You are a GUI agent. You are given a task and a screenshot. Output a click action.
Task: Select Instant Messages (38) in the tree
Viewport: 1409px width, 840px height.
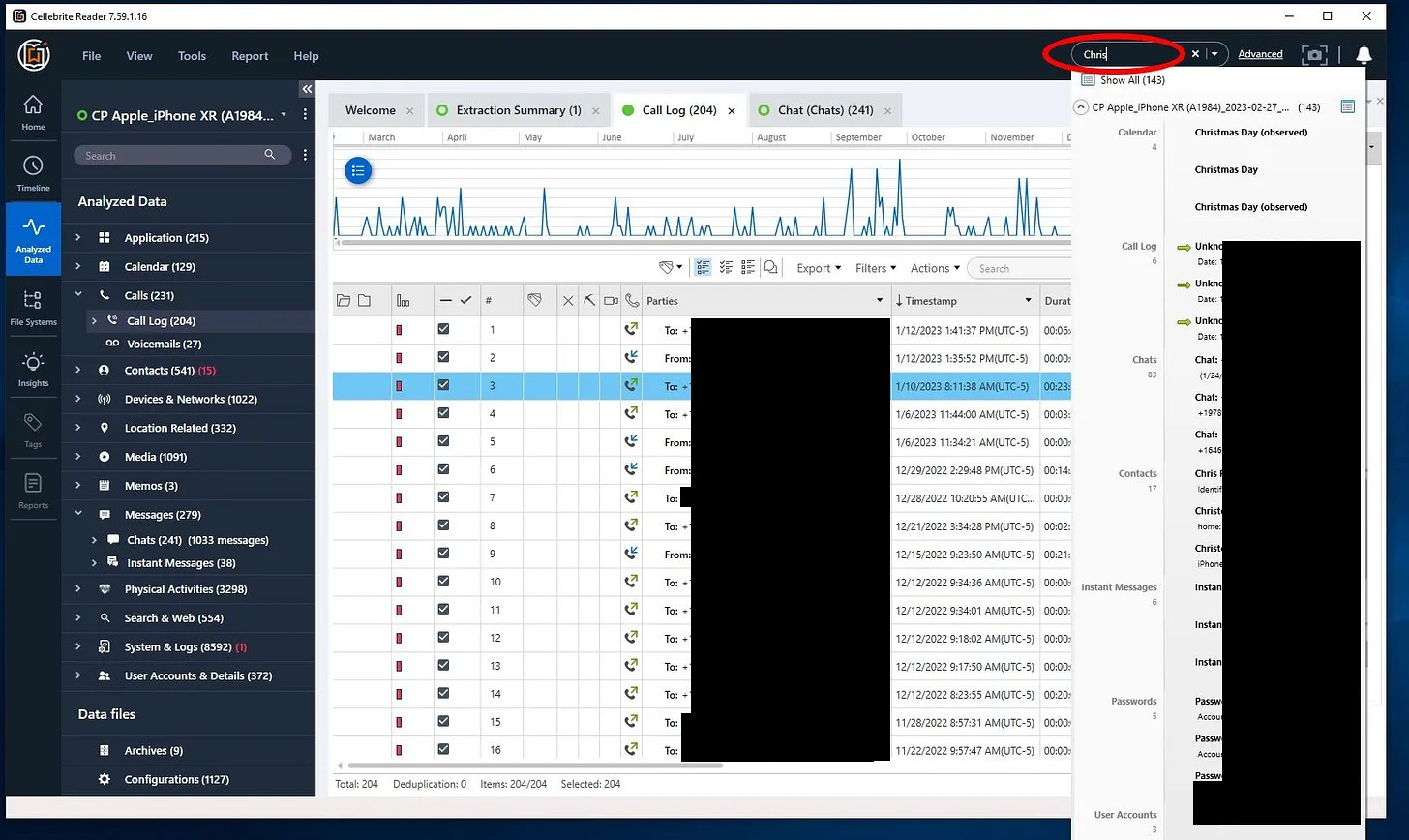(x=181, y=563)
